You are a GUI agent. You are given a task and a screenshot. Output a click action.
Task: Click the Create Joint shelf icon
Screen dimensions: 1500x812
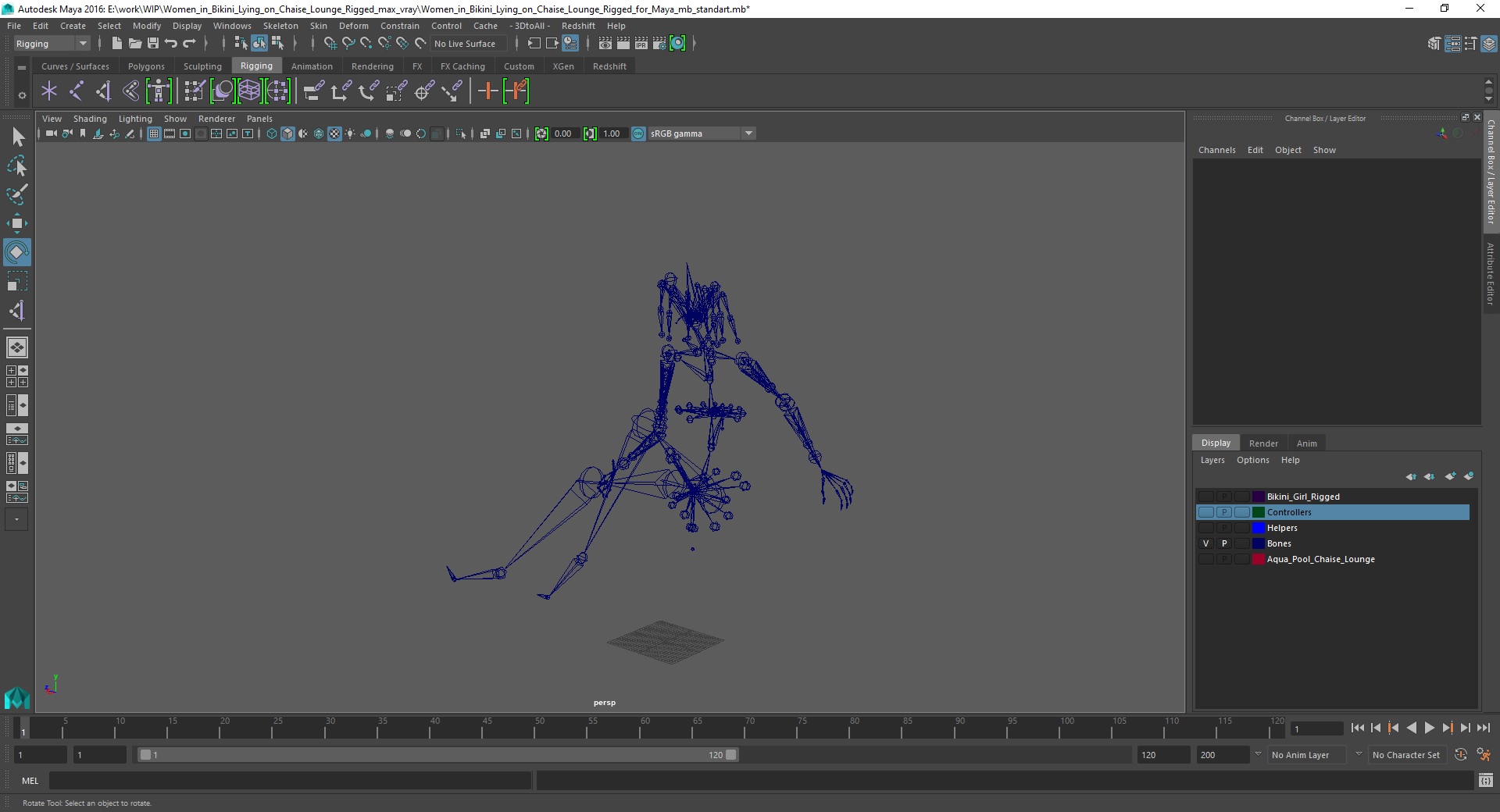click(x=77, y=91)
